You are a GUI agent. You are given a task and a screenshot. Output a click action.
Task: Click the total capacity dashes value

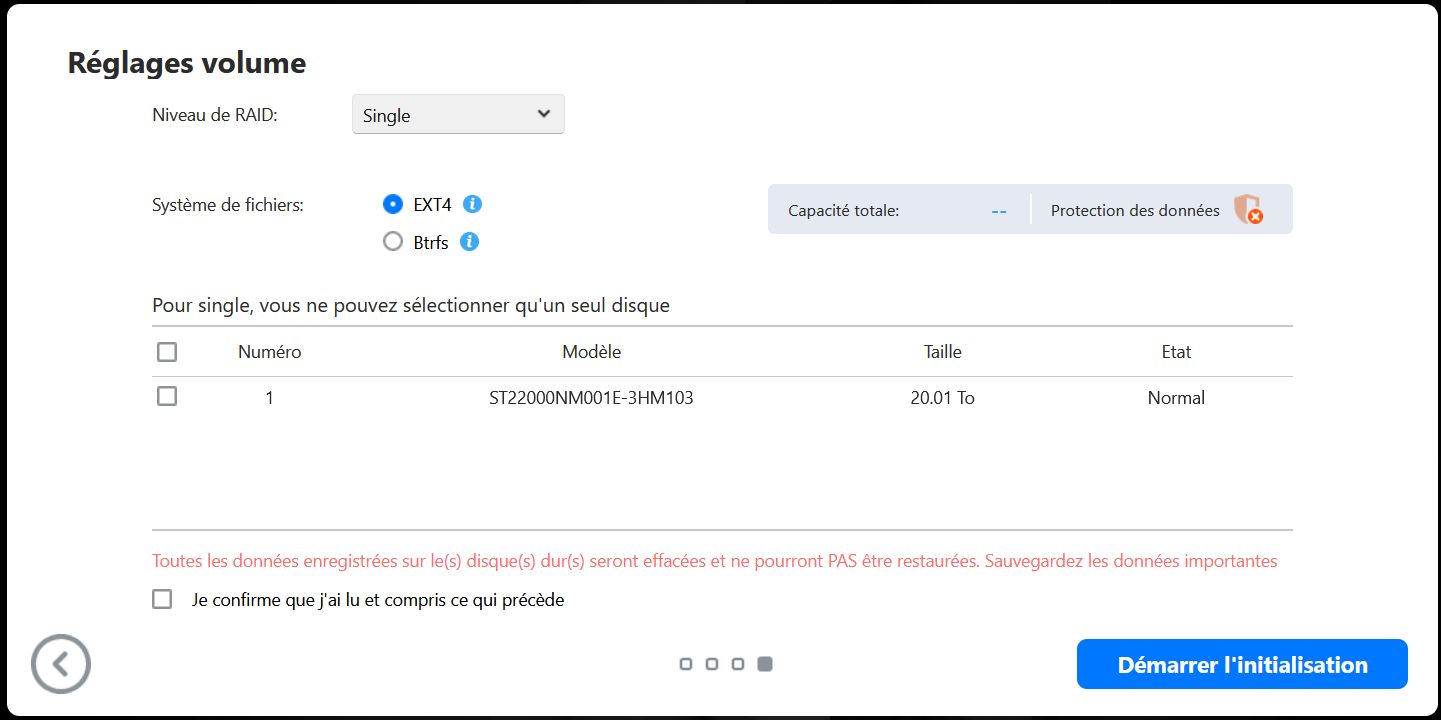coord(998,211)
